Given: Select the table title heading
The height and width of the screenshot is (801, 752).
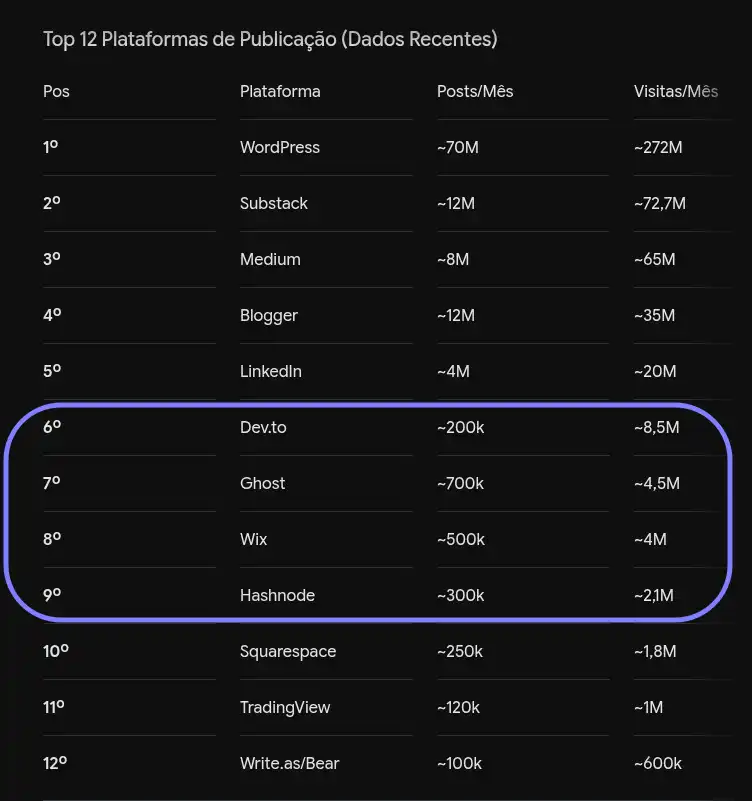Looking at the screenshot, I should point(270,39).
